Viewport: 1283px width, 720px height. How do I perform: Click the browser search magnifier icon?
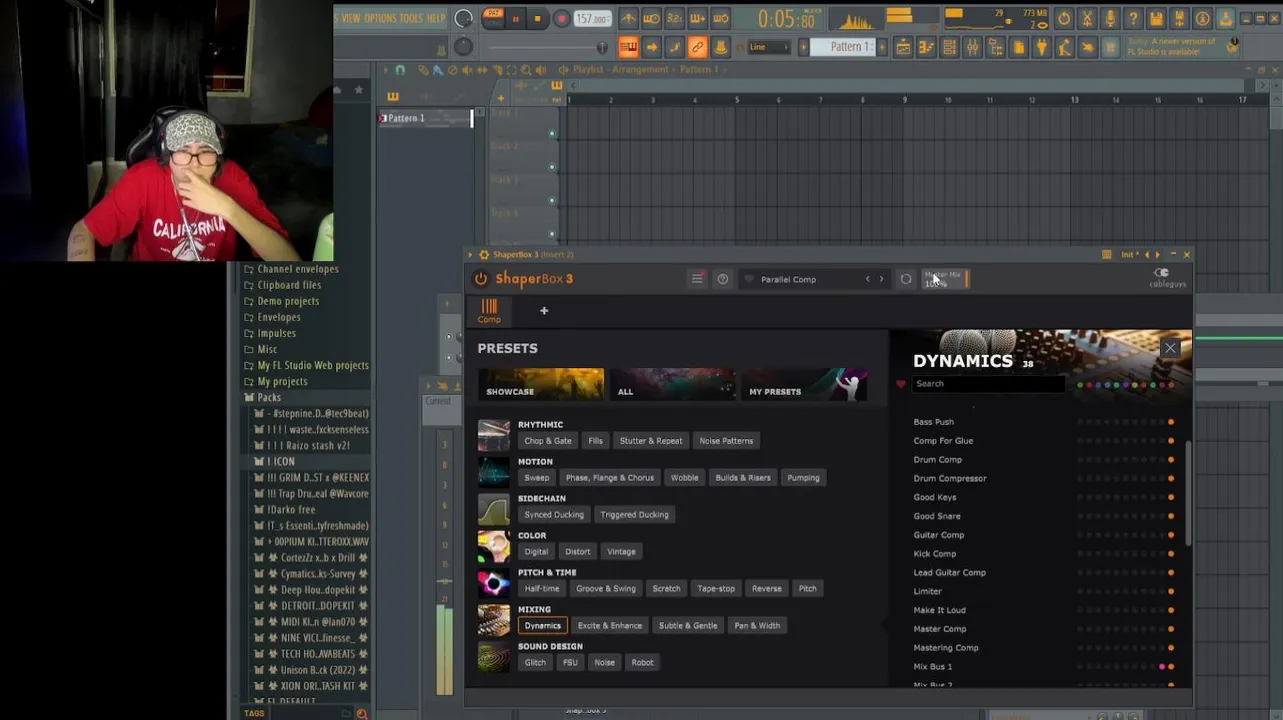pos(362,713)
